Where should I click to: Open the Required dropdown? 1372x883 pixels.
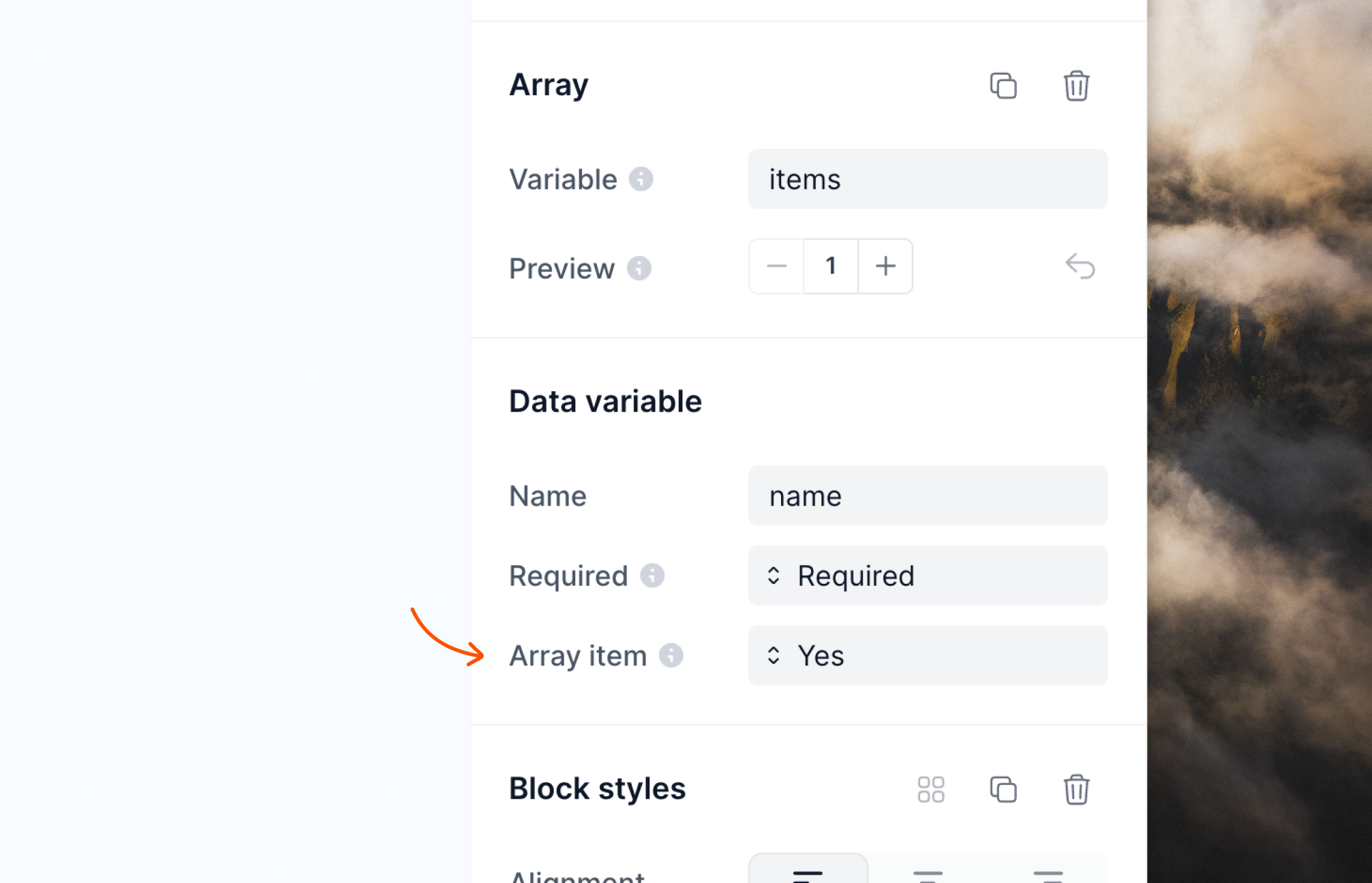[927, 576]
